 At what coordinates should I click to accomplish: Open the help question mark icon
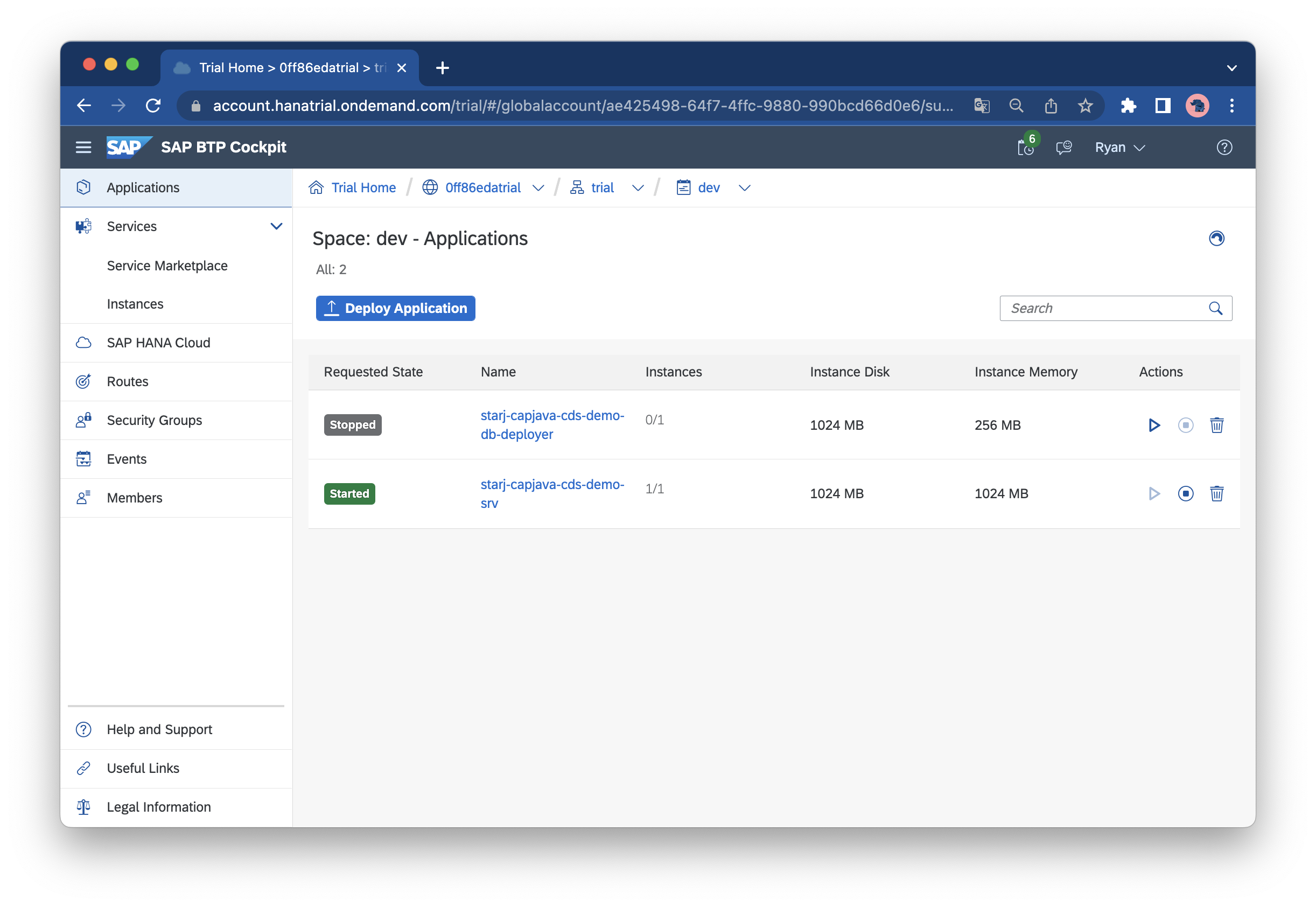tap(1224, 147)
